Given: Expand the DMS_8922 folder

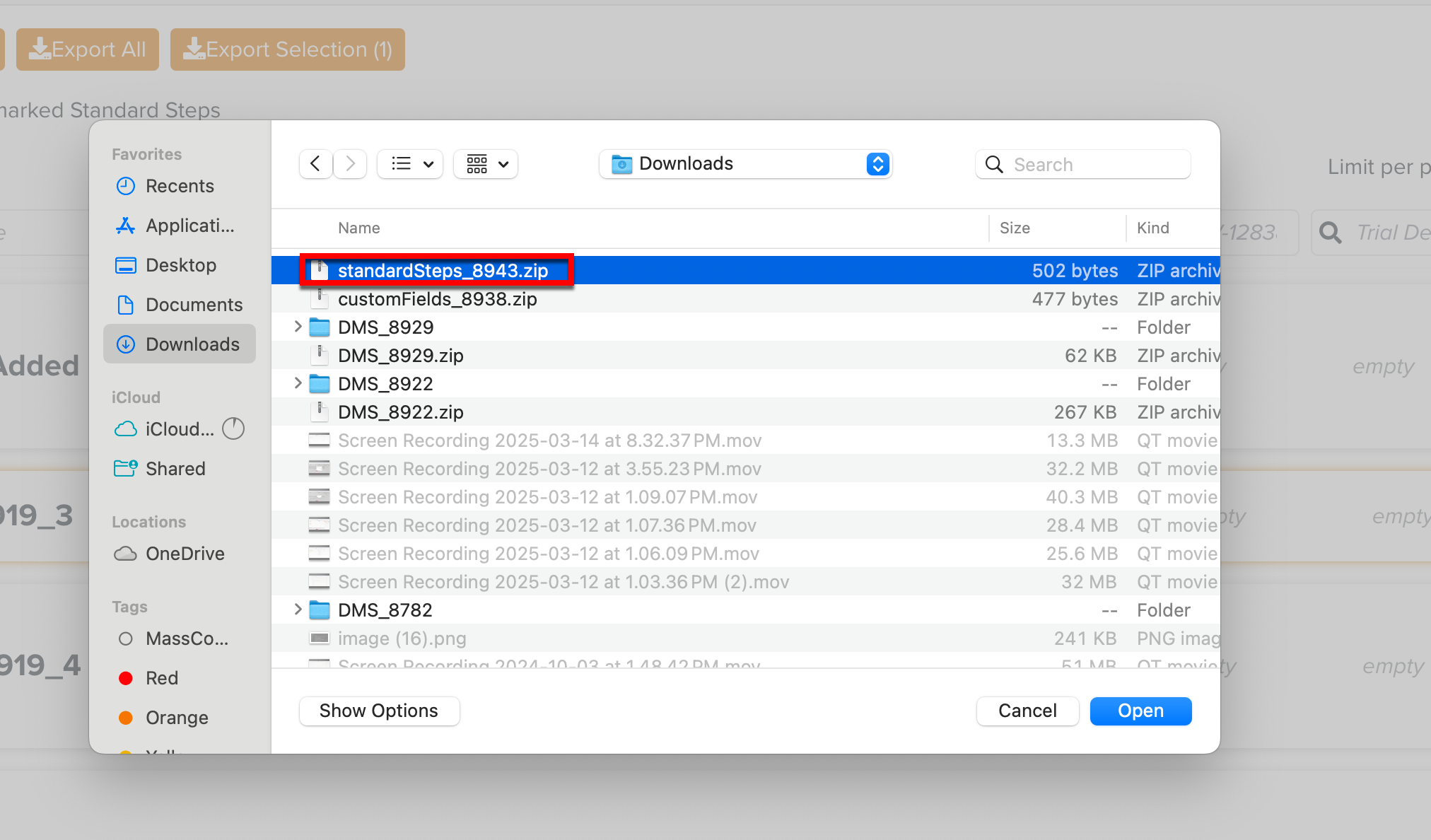Looking at the screenshot, I should tap(297, 383).
